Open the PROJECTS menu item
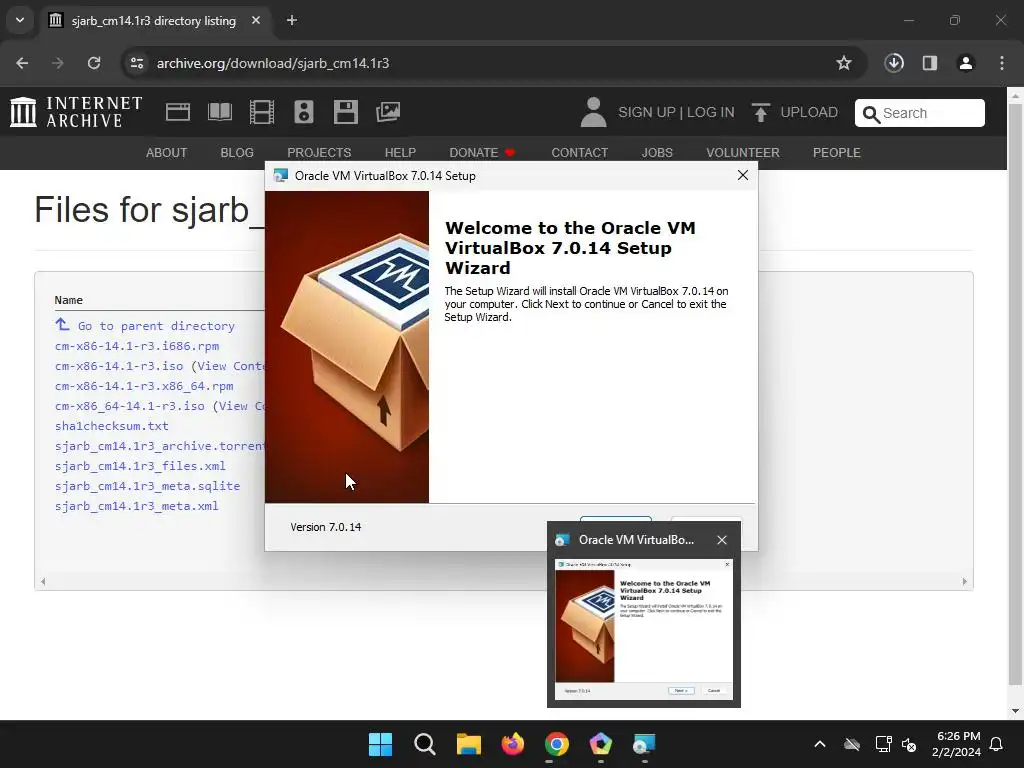Image resolution: width=1024 pixels, height=768 pixels. point(319,152)
